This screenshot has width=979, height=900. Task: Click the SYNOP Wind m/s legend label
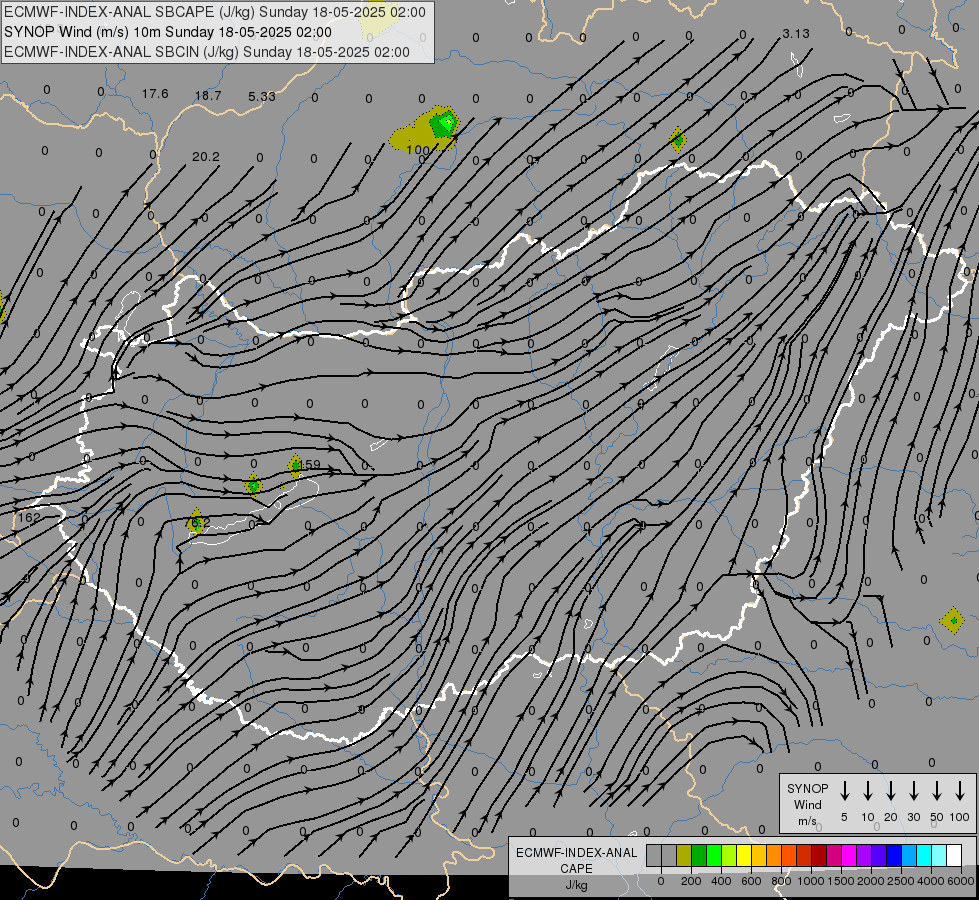point(807,804)
